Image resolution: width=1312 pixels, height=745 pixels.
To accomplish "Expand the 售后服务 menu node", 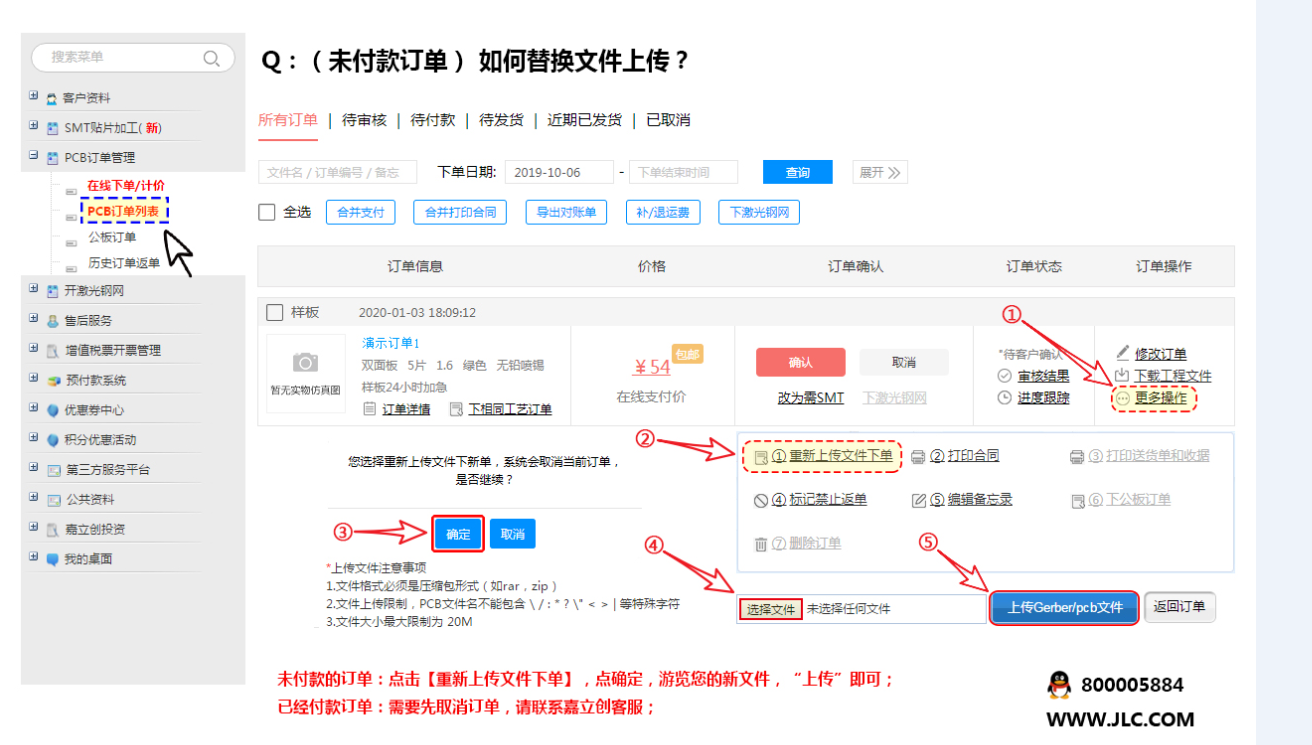I will [x=34, y=320].
